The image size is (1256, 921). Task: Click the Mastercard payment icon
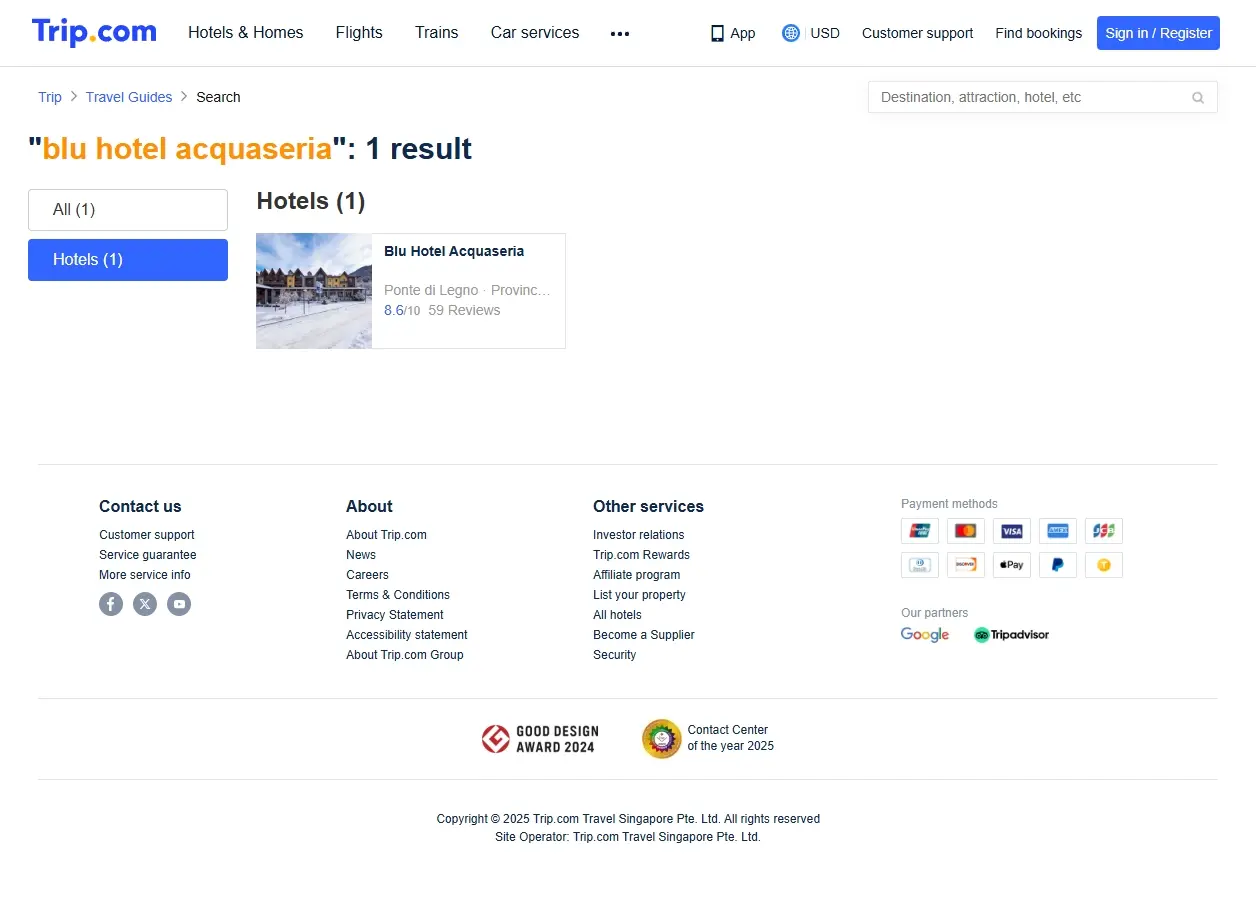[966, 531]
